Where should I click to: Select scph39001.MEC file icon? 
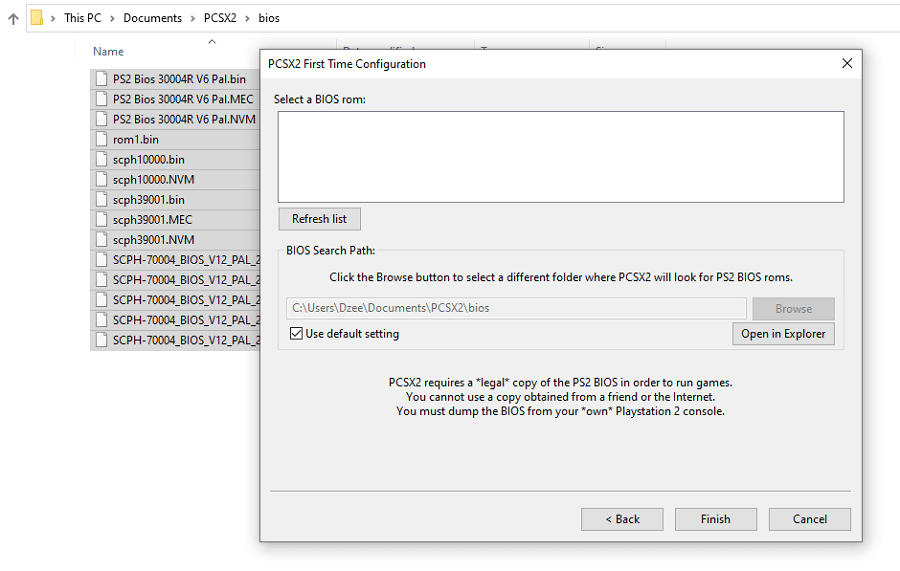102,219
